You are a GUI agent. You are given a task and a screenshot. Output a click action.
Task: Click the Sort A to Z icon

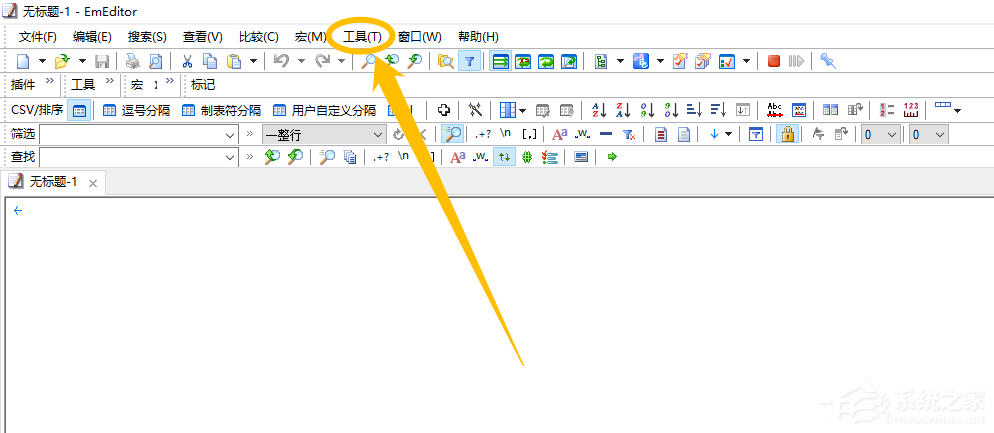(x=599, y=110)
